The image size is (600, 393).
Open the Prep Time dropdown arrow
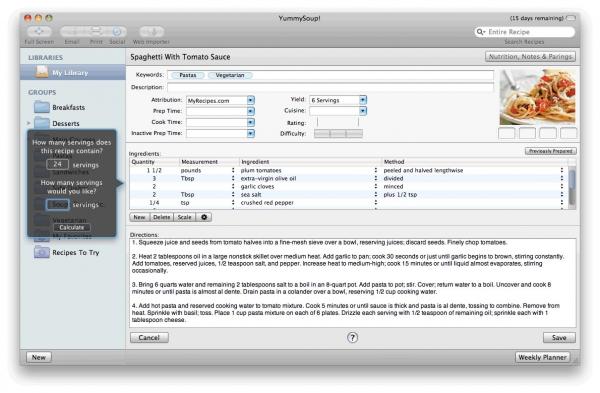click(x=251, y=111)
